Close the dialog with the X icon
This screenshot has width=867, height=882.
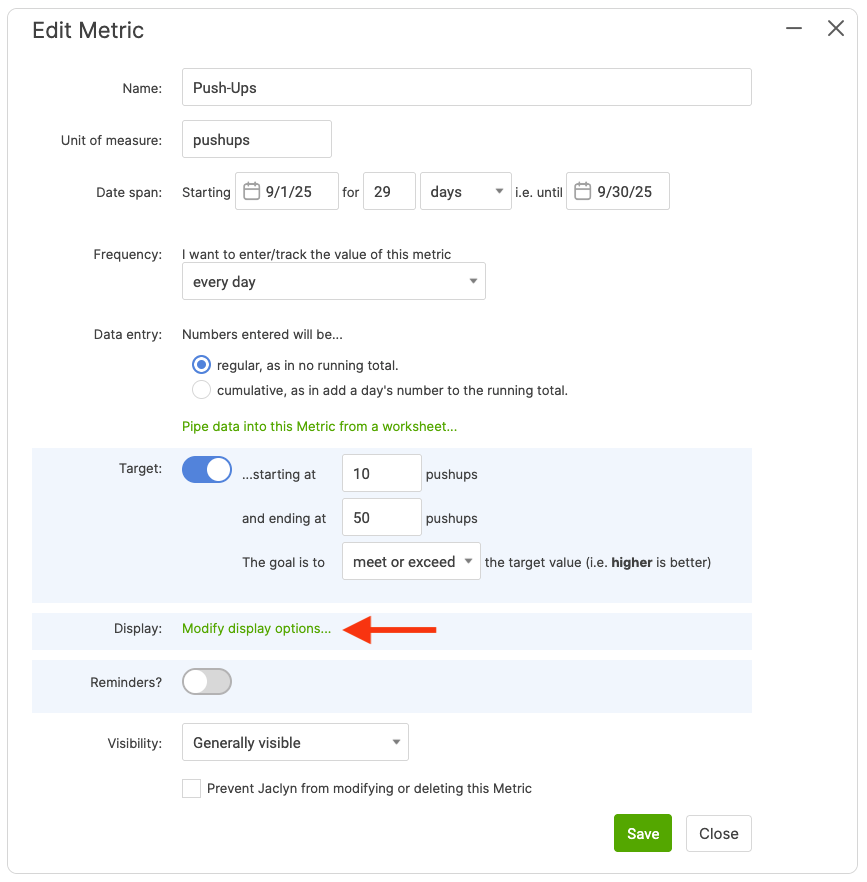pyautogui.click(x=836, y=29)
